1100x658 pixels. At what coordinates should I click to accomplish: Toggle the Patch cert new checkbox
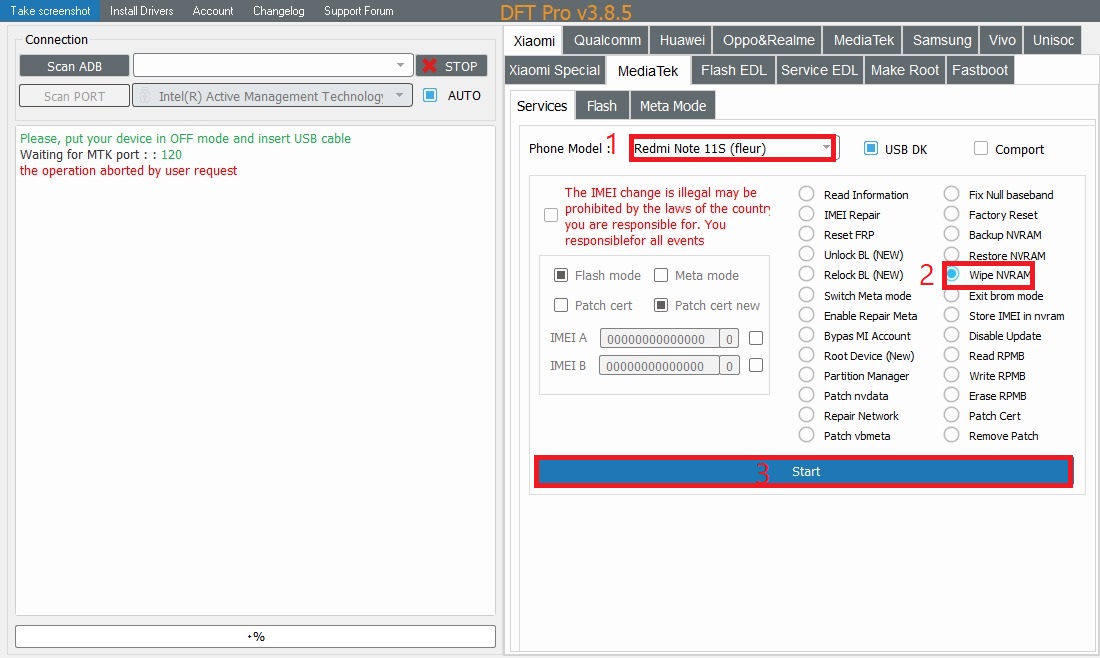pos(661,305)
